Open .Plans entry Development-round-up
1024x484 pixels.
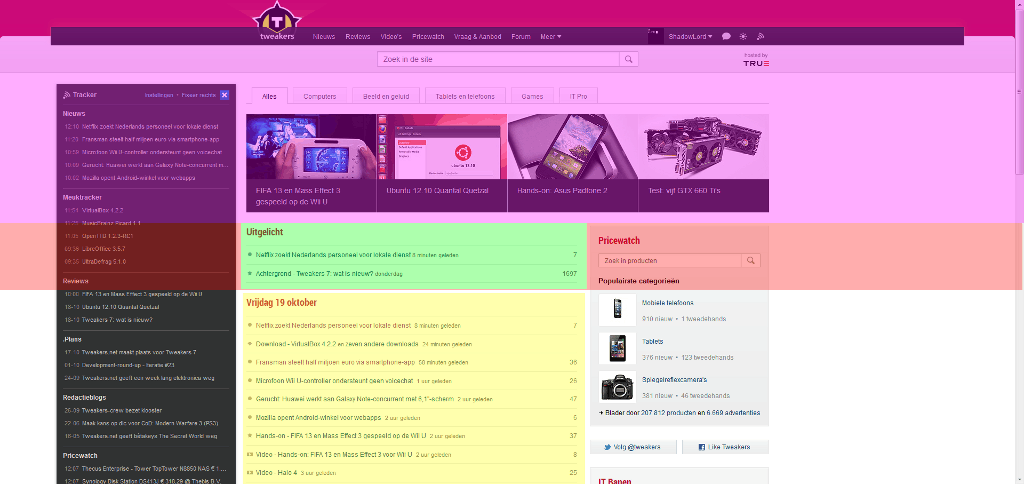(128, 365)
